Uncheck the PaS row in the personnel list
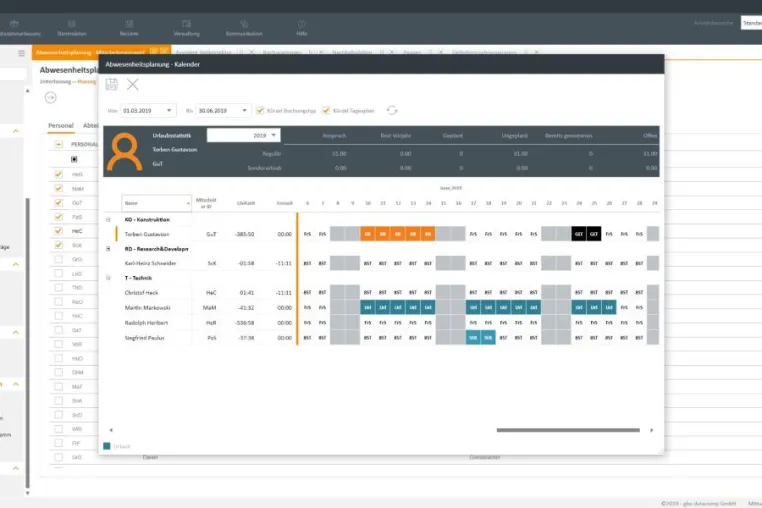 click(59, 216)
